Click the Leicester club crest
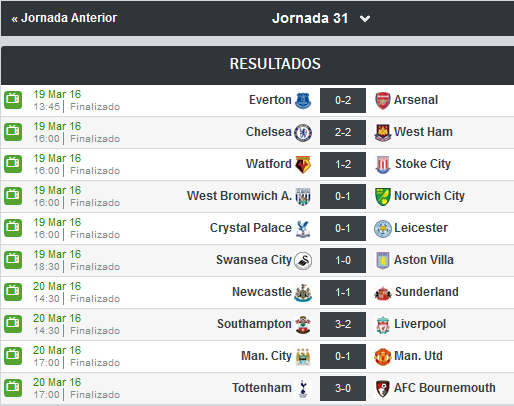This screenshot has height=406, width=514. [x=382, y=229]
